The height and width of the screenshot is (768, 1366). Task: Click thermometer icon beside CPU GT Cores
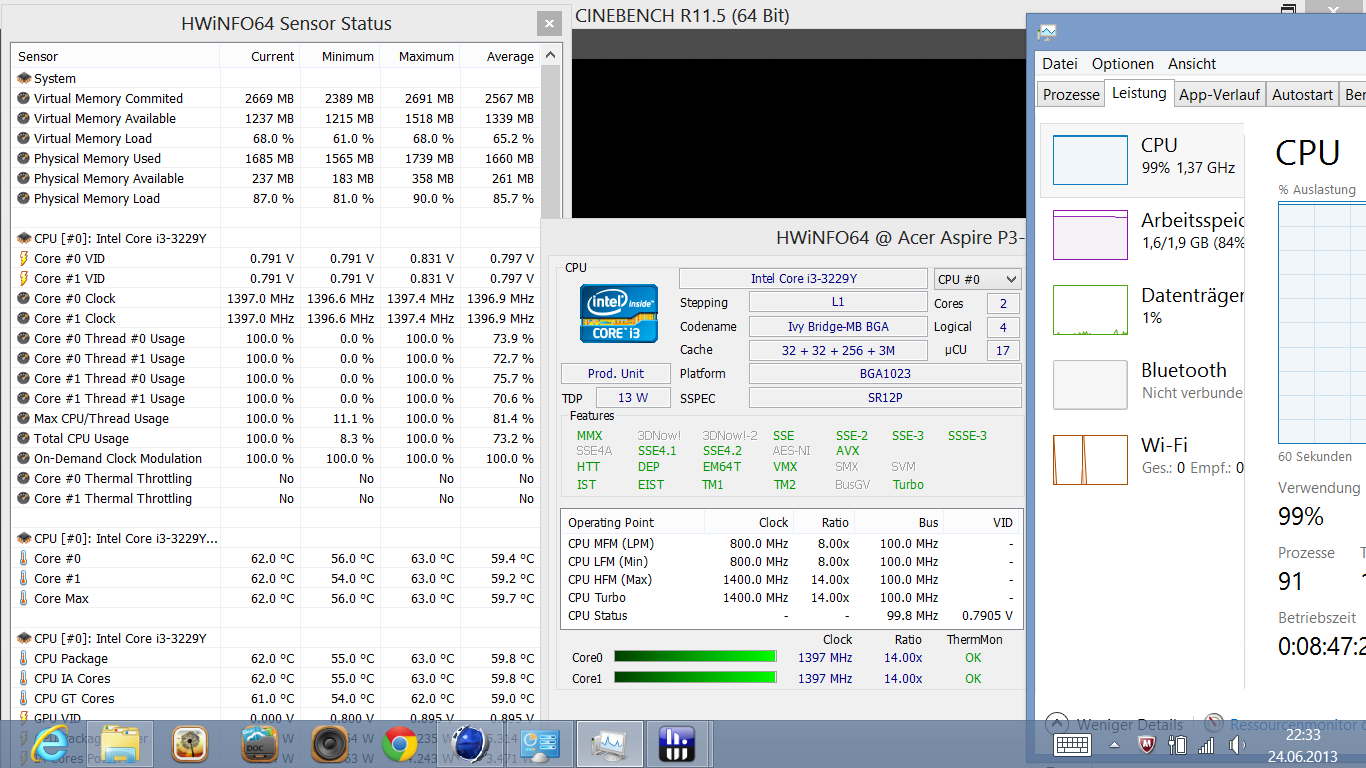(x=24, y=698)
